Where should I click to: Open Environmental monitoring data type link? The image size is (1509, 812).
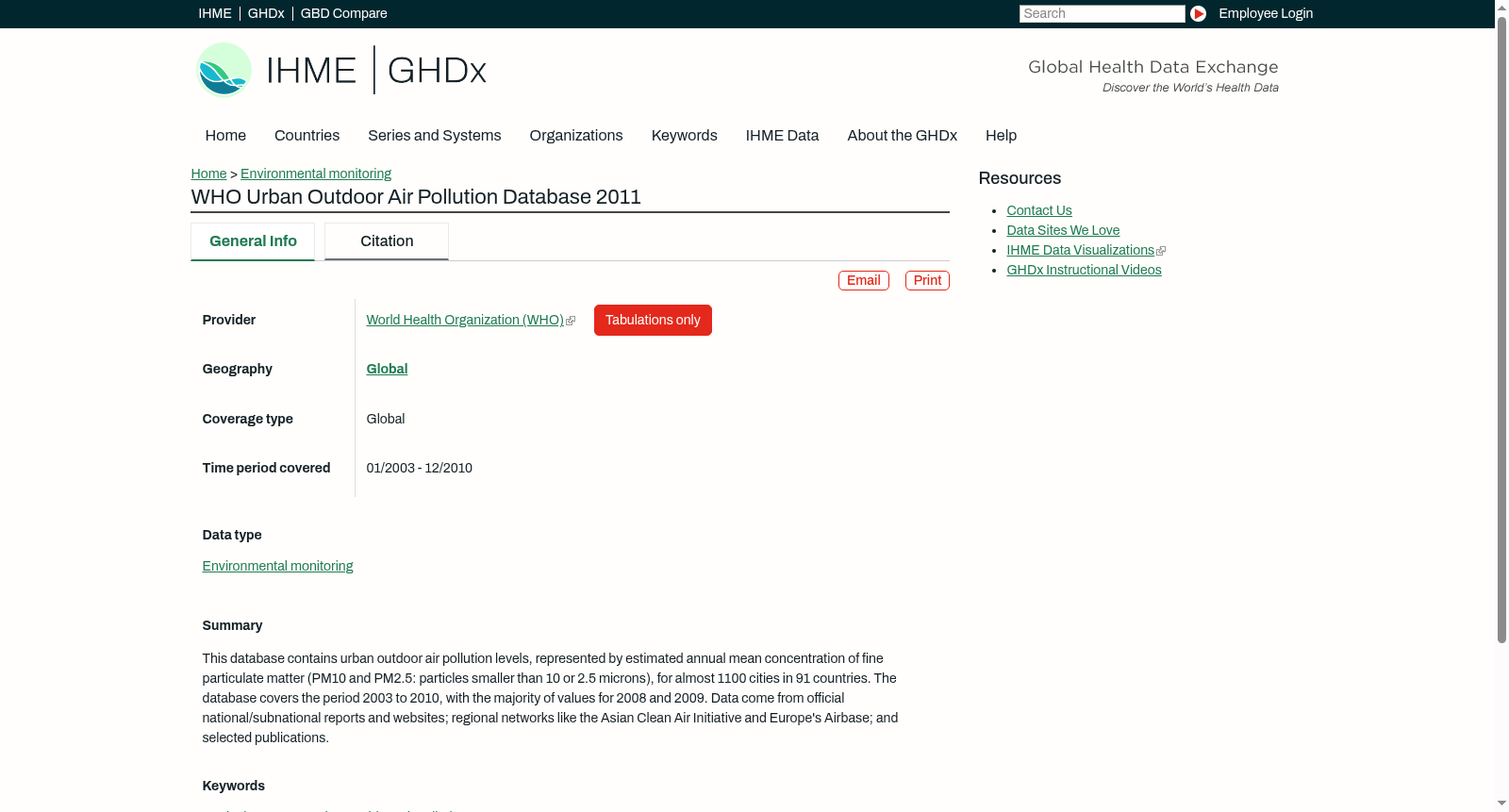[277, 566]
